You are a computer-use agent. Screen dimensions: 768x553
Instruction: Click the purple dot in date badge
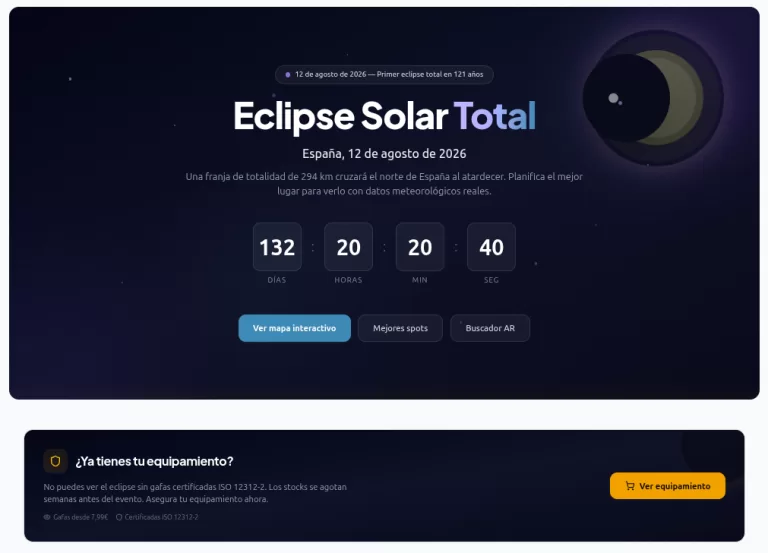click(288, 74)
